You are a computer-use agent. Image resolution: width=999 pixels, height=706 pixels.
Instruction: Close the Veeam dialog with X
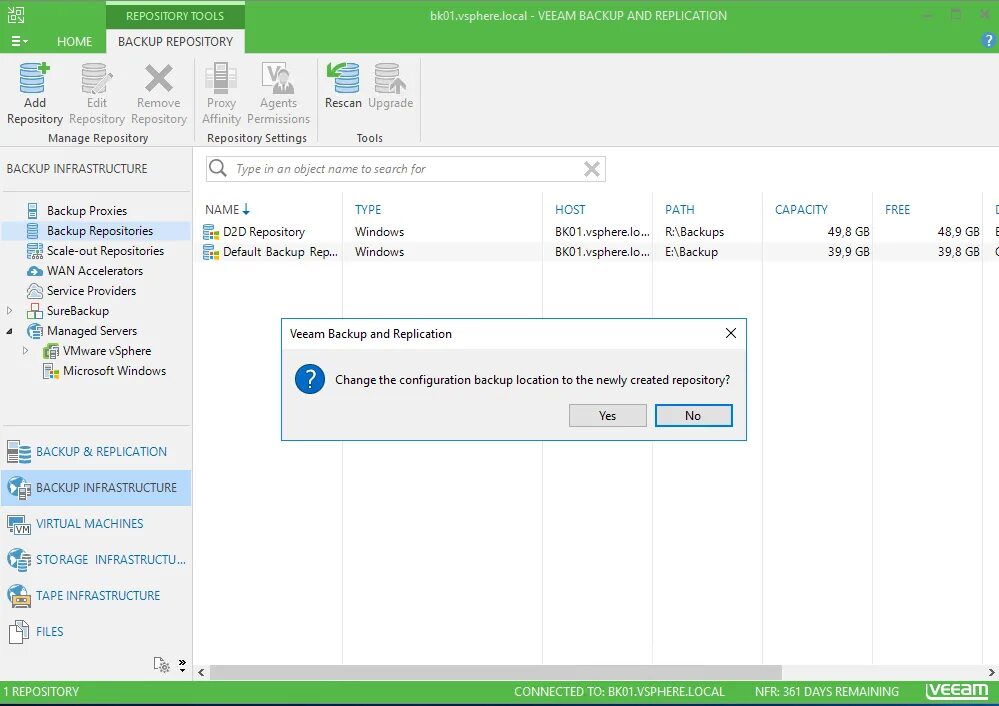click(x=731, y=333)
